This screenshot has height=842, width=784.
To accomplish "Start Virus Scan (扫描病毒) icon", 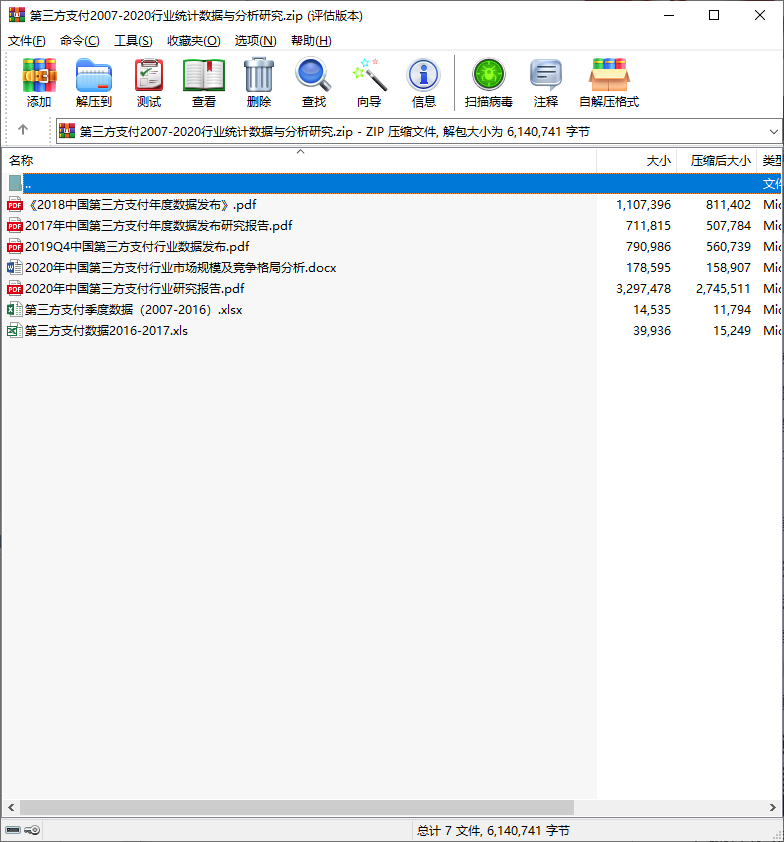I will pos(489,83).
